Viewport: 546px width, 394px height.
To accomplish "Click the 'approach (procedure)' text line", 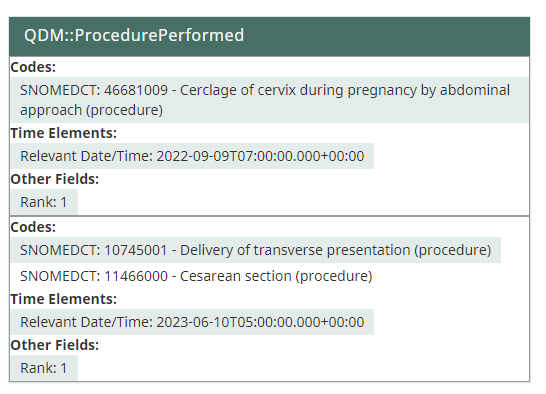I will [x=91, y=110].
